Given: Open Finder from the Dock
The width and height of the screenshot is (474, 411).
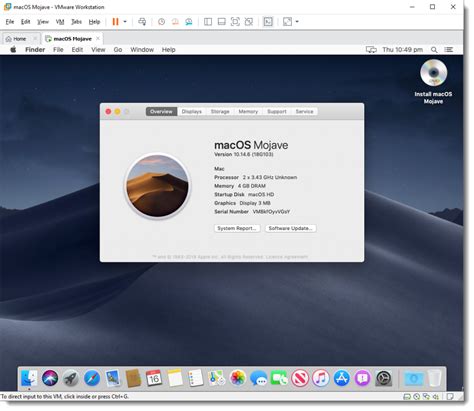Looking at the screenshot, I should 29,378.
